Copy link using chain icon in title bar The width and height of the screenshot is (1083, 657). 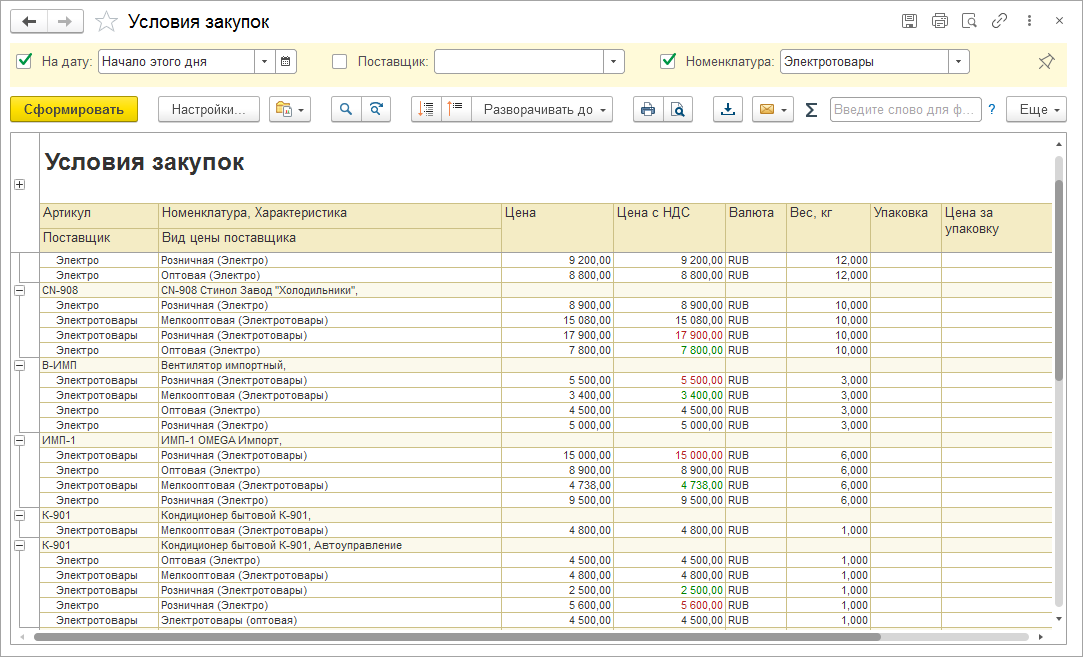tap(998, 21)
